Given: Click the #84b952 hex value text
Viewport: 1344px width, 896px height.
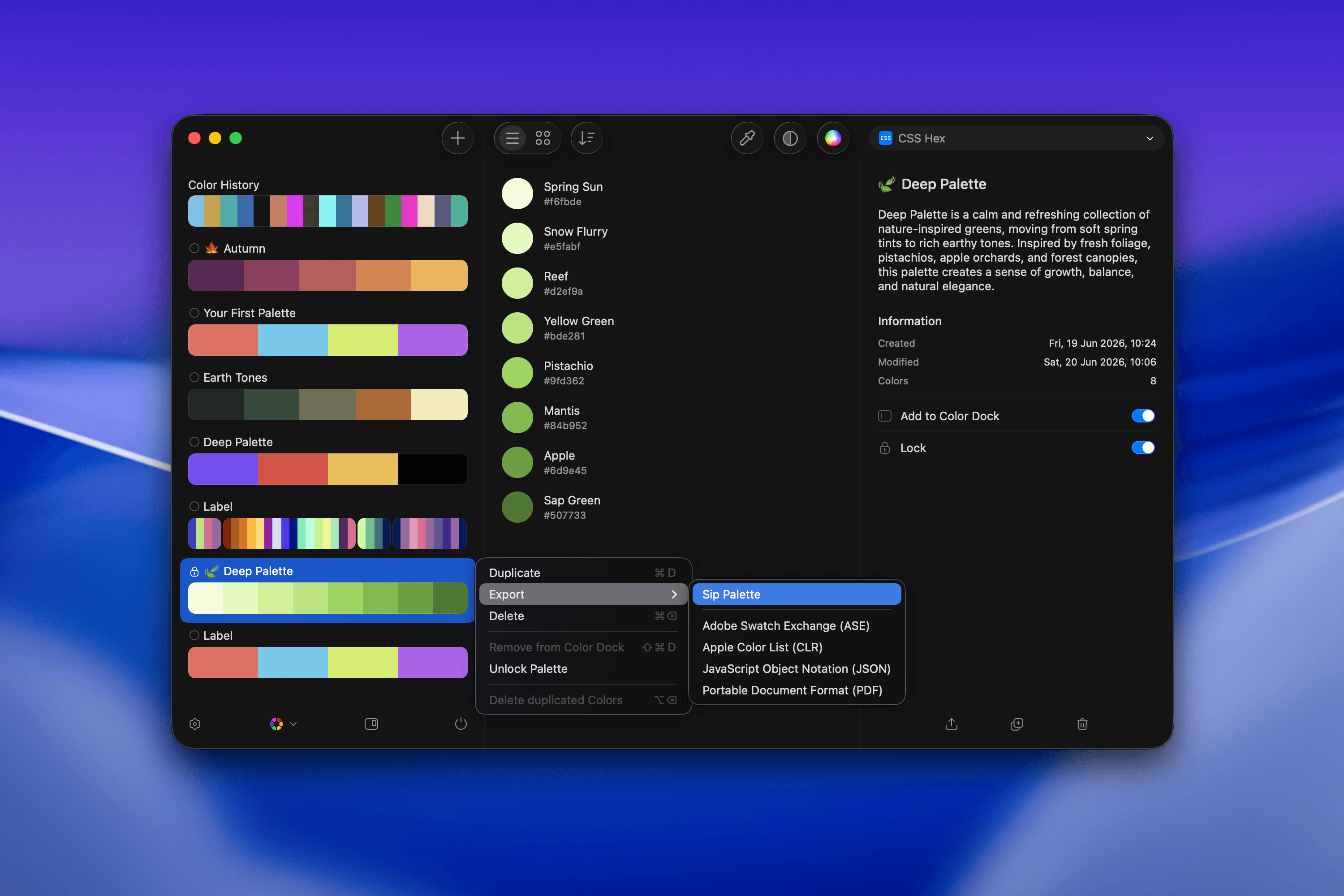Looking at the screenshot, I should (565, 426).
